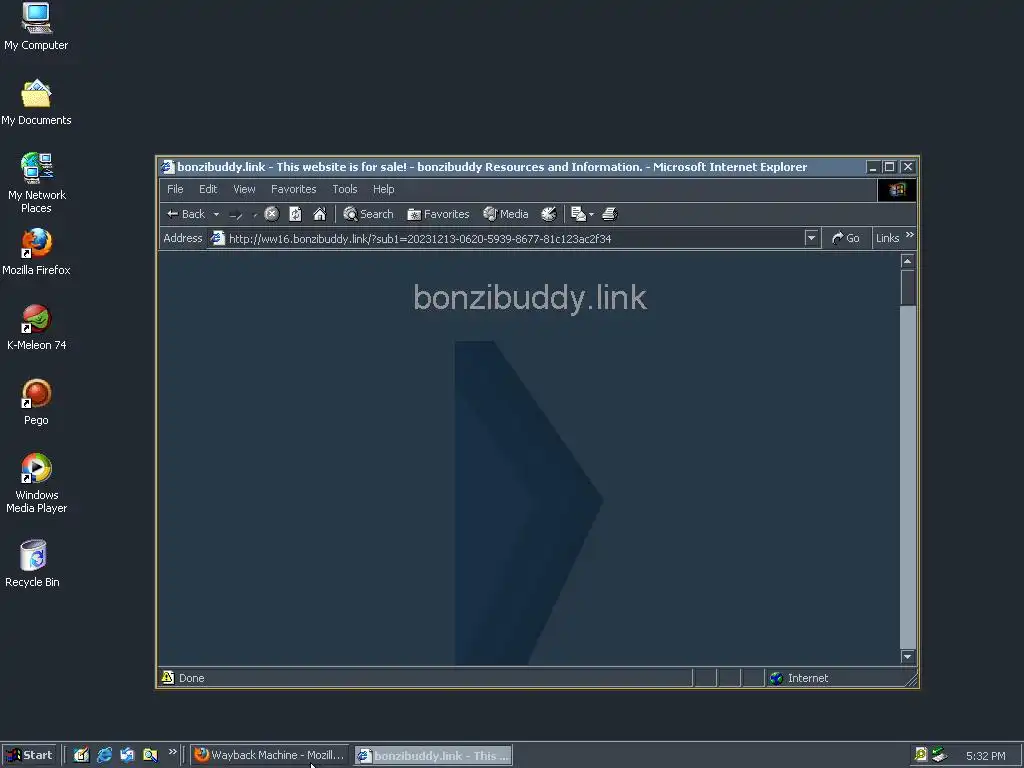The height and width of the screenshot is (768, 1024).
Task: Maximize the Internet Explorer window
Action: 889,167
